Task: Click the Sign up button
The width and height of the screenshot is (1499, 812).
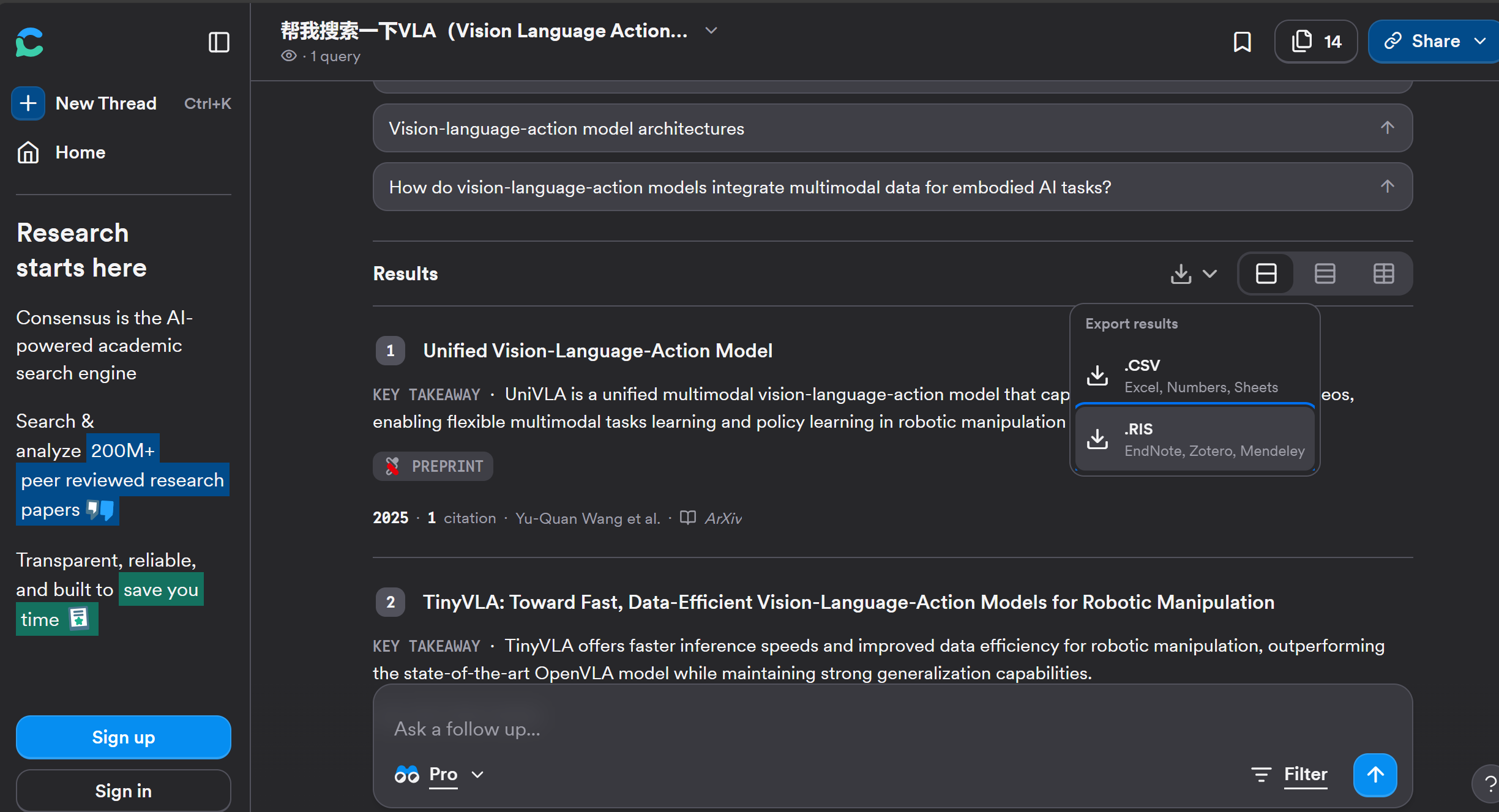Action: click(123, 737)
